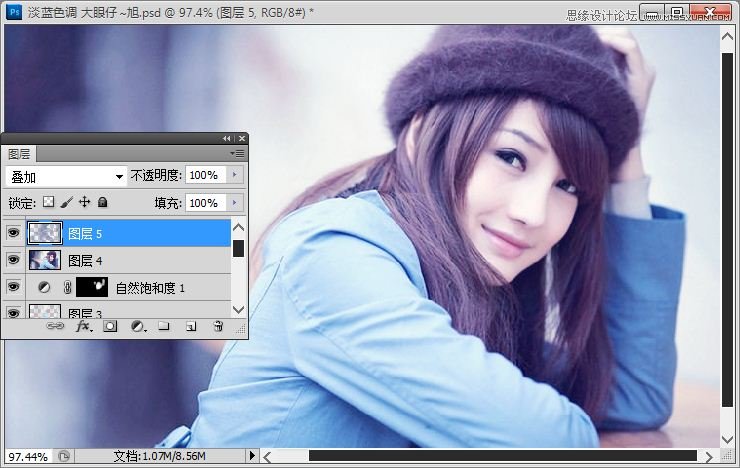This screenshot has height=468, width=740.
Task: Open the 填充 slider arrow
Action: click(235, 203)
